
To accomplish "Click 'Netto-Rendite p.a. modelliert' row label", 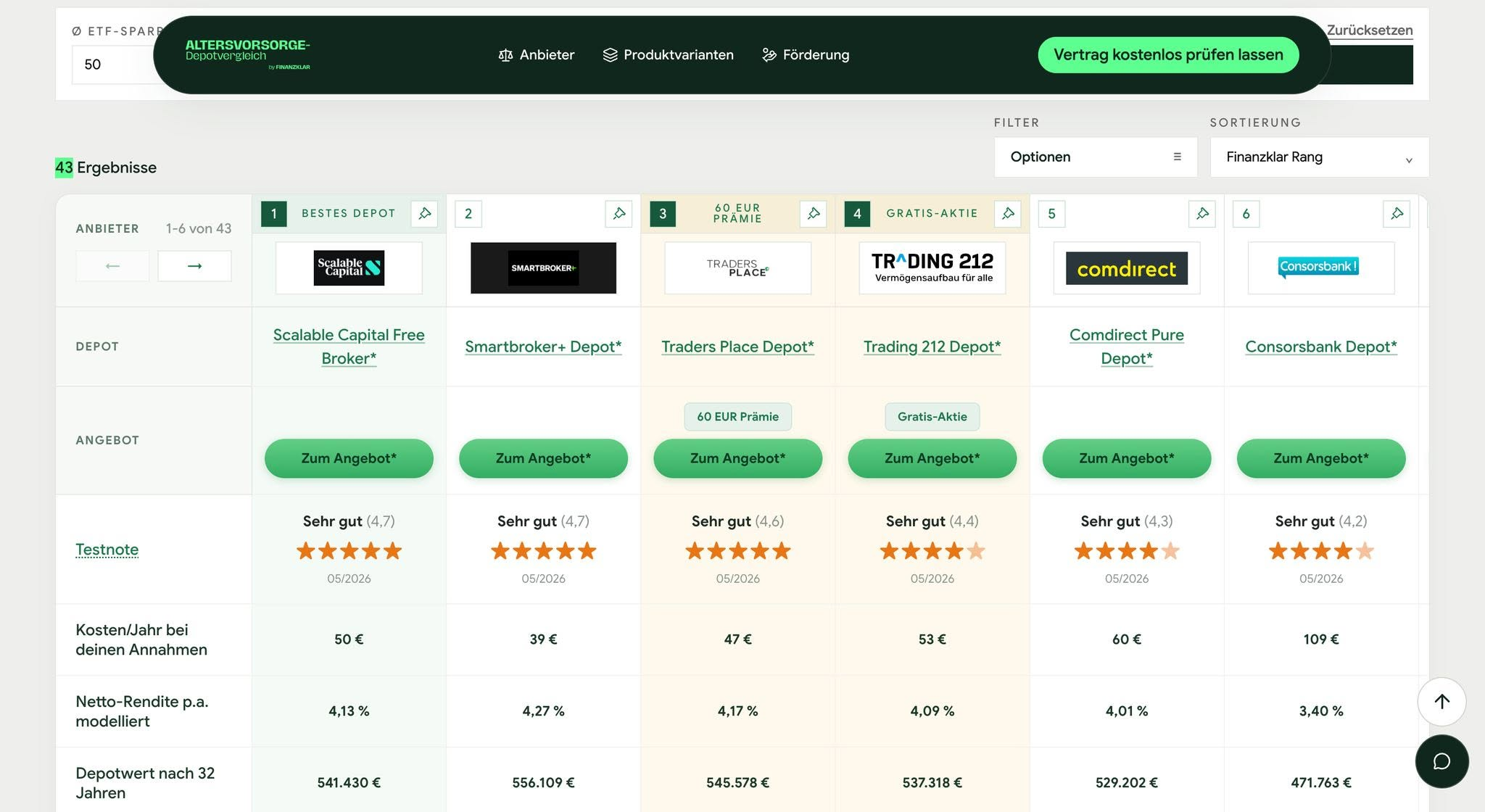I will click(141, 711).
